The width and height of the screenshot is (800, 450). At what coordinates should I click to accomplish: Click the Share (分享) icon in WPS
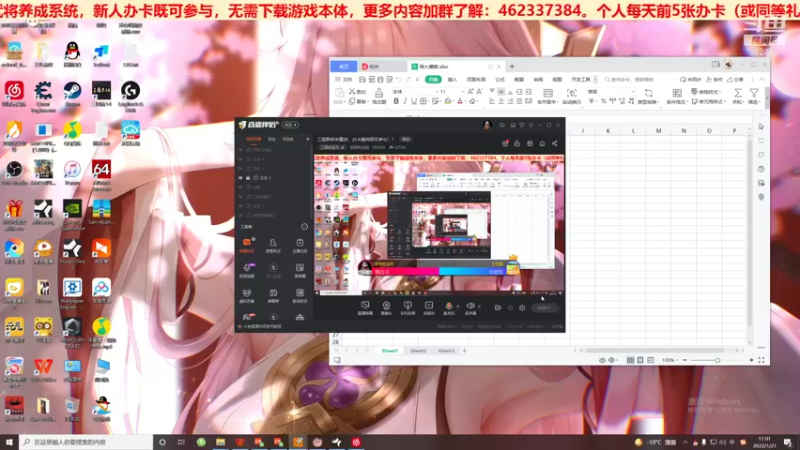pyautogui.click(x=735, y=80)
